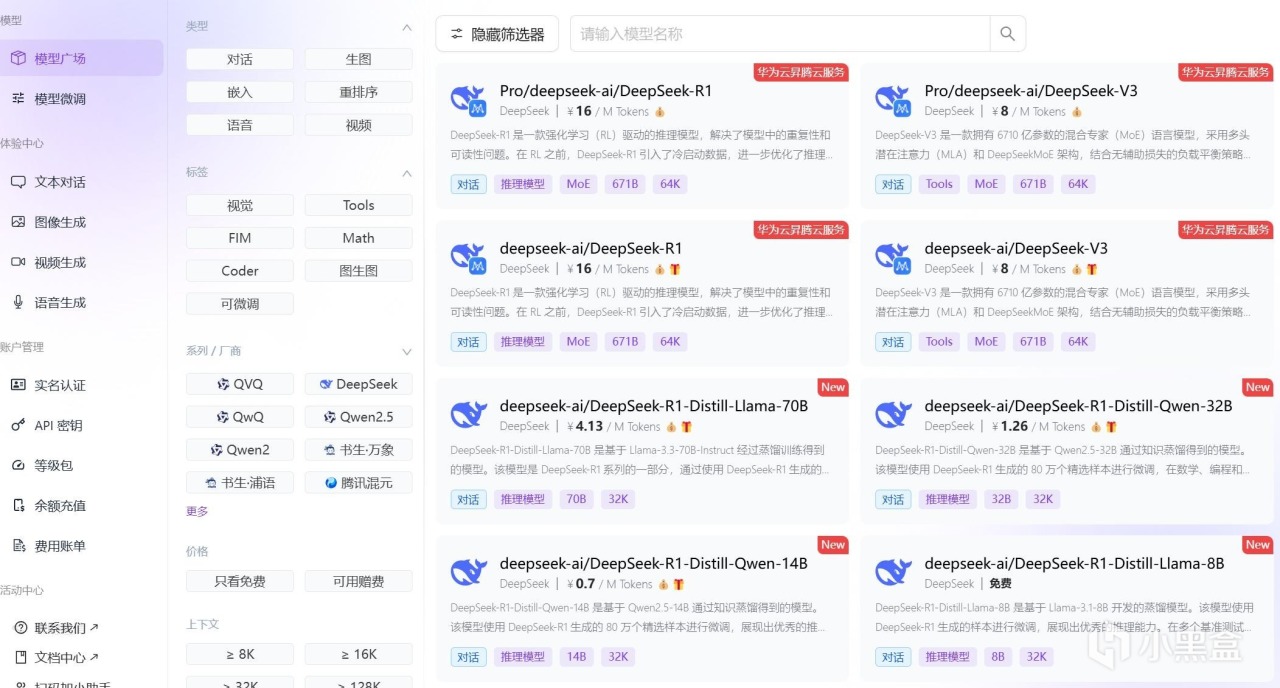Viewport: 1280px width, 688px height.
Task: Click the 请输入模型名称 search field
Action: pos(780,34)
